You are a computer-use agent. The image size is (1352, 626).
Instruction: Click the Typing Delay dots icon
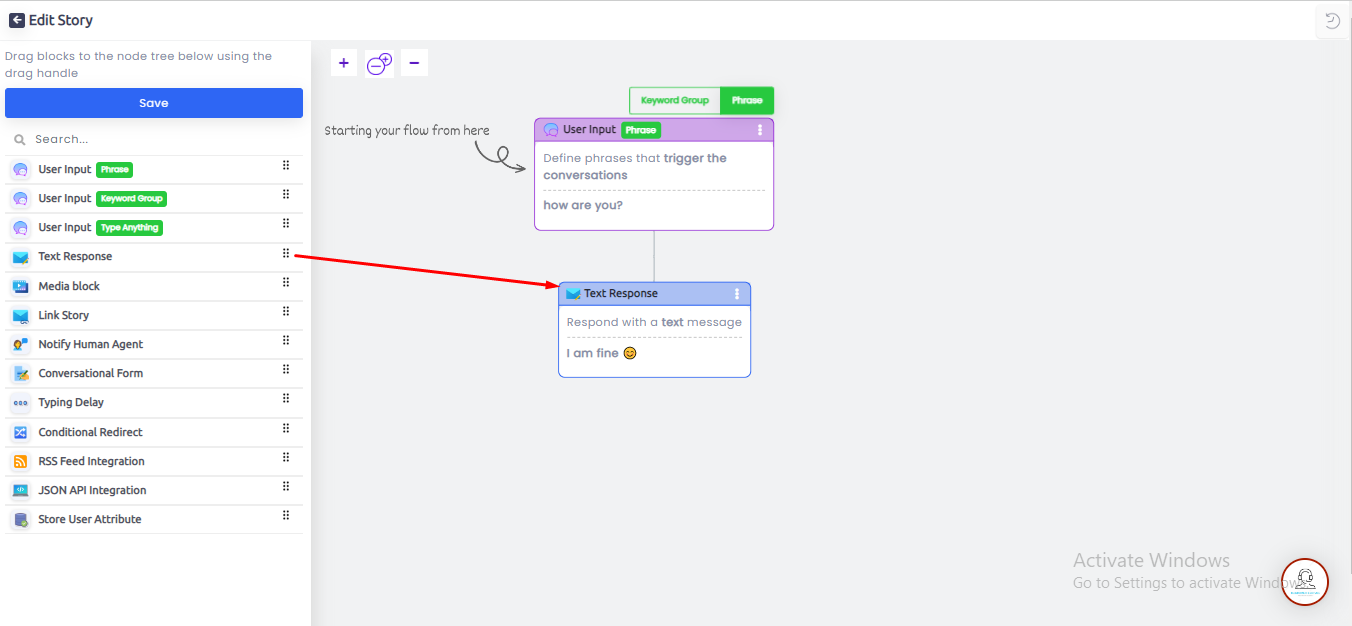pos(21,403)
